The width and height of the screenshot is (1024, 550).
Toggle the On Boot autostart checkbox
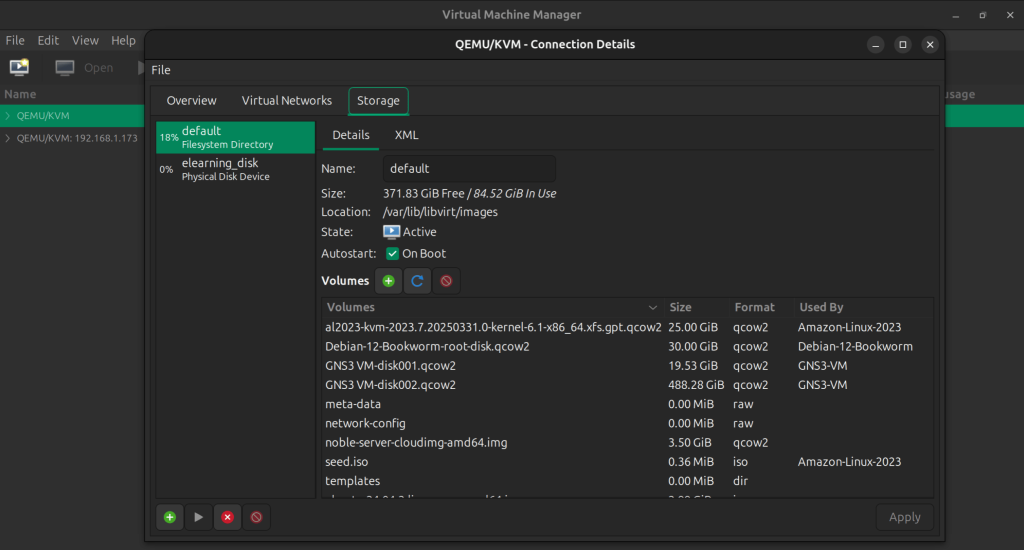click(392, 253)
